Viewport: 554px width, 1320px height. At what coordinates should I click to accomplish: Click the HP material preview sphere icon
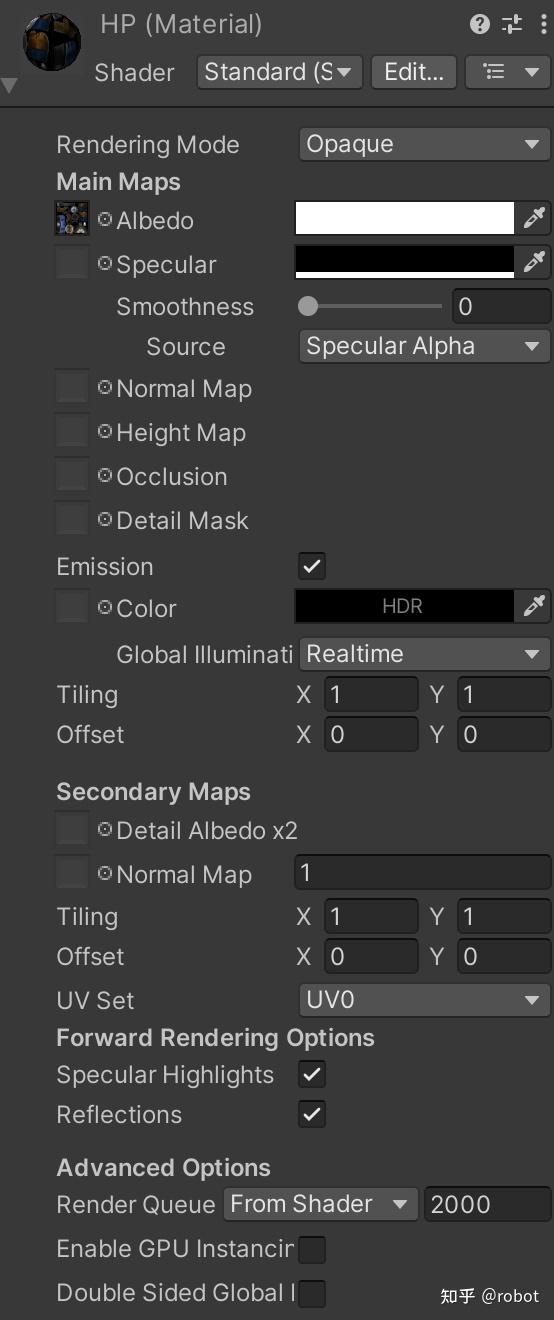[x=51, y=42]
